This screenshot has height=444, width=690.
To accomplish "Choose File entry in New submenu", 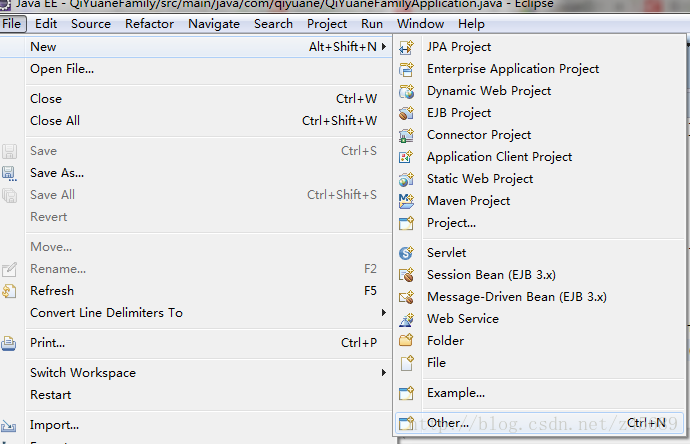I will tap(540, 363).
